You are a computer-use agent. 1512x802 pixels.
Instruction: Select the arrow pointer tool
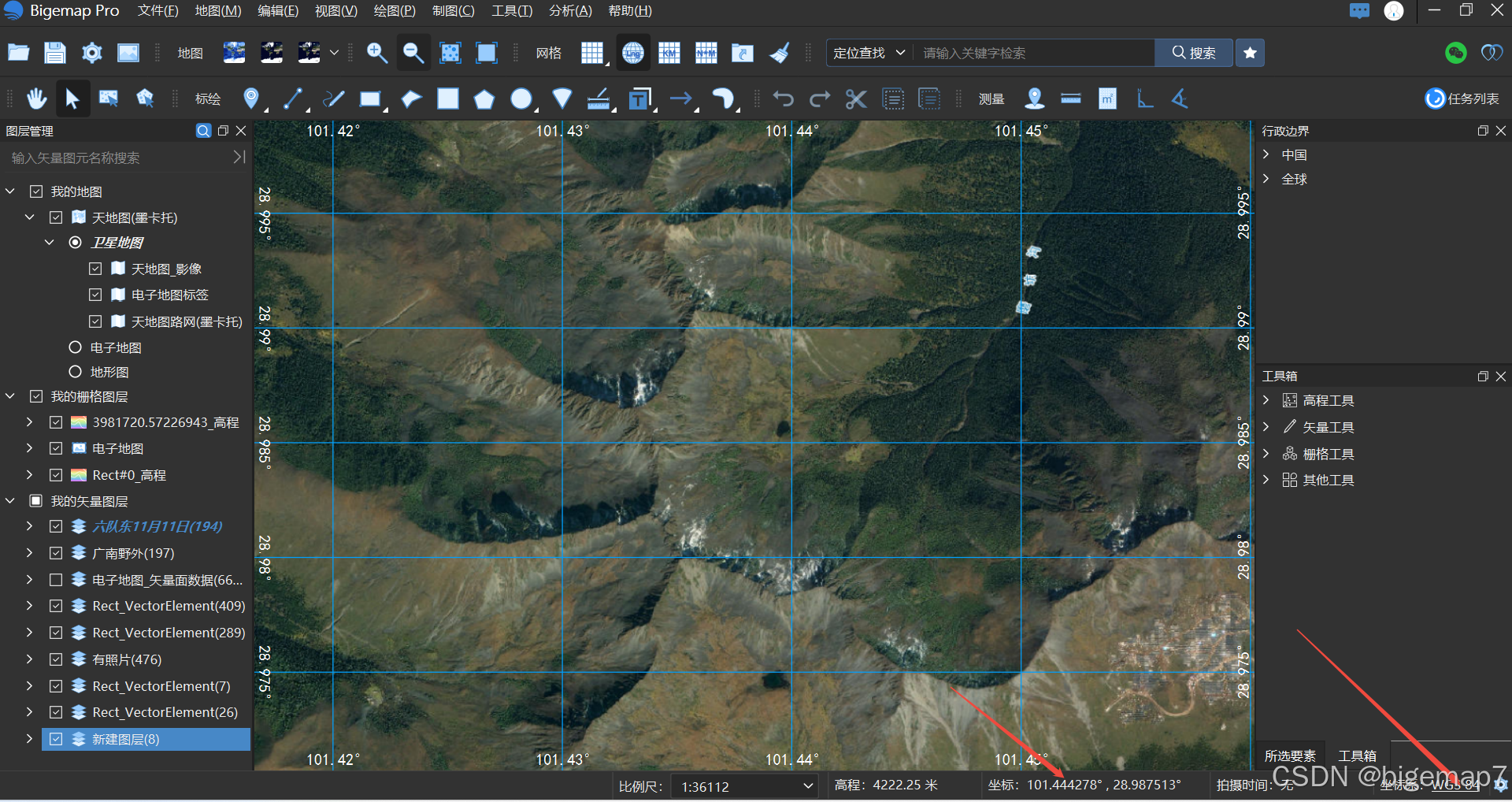click(x=72, y=98)
